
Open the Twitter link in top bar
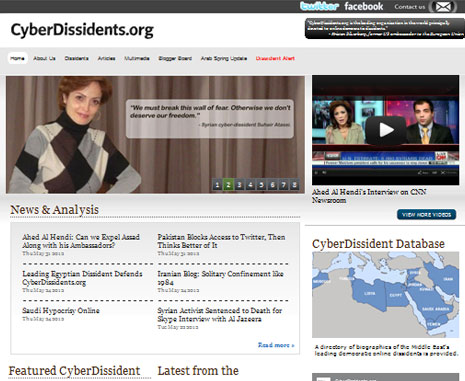tap(319, 6)
